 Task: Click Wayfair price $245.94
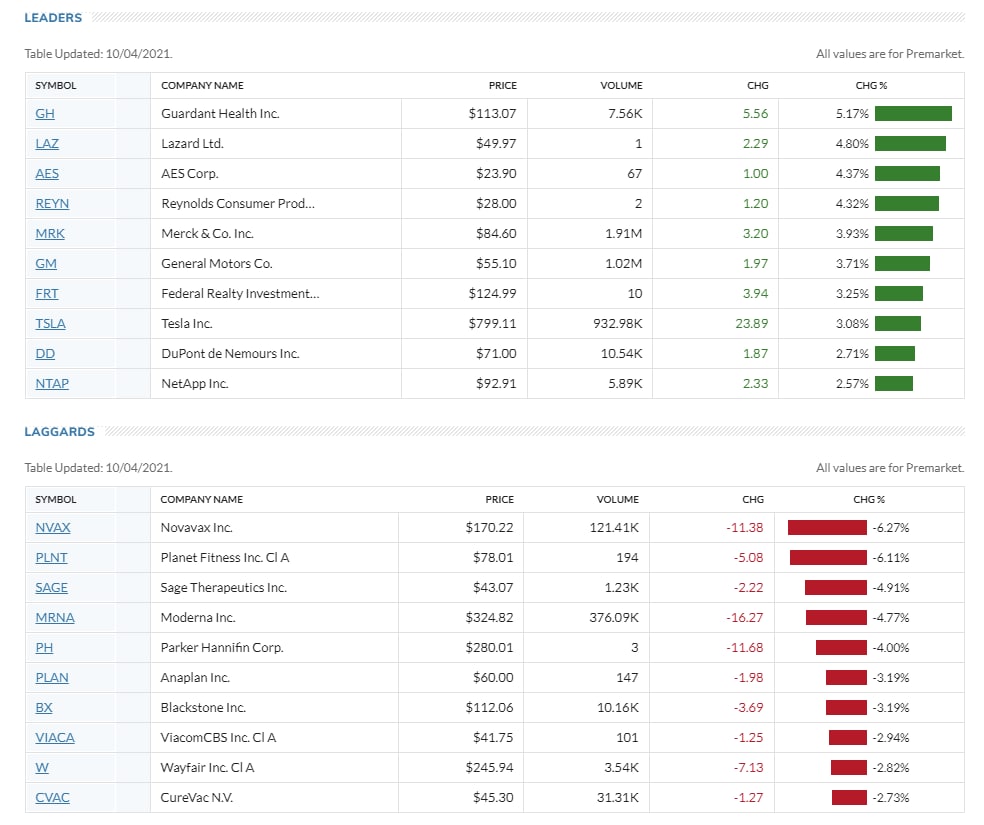(x=489, y=768)
